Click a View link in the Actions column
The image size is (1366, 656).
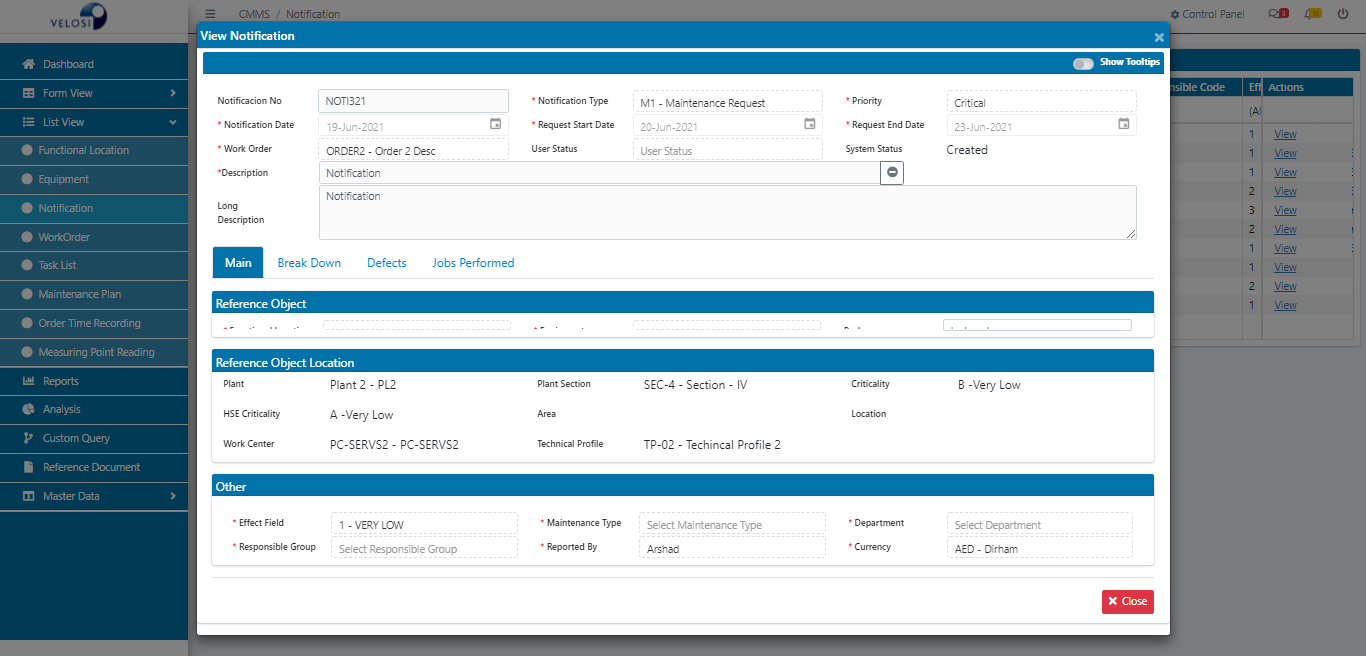click(1284, 133)
